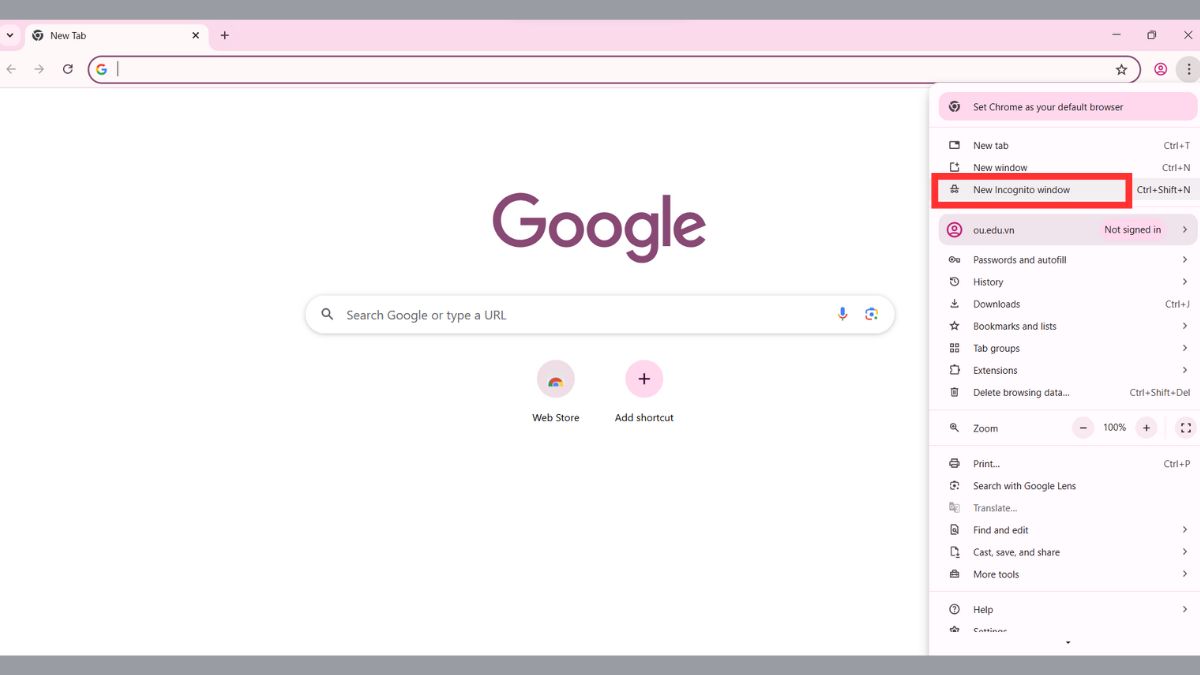The height and width of the screenshot is (675, 1200).
Task: Click the Google G icon in address bar
Action: pos(101,69)
